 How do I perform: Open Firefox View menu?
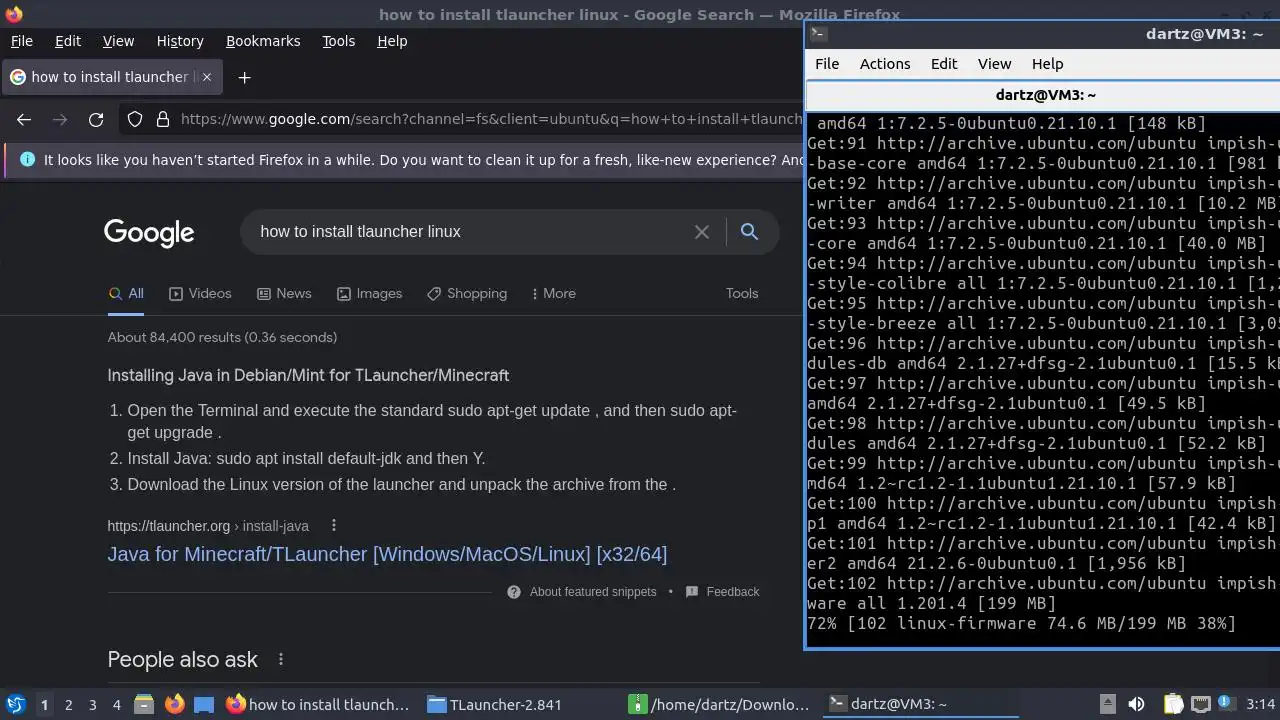point(118,41)
